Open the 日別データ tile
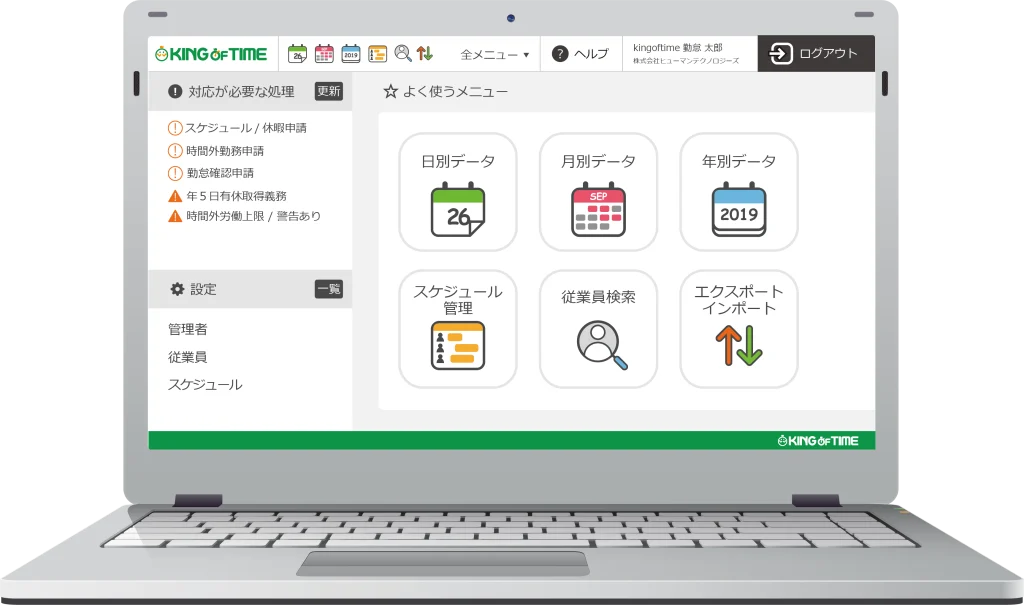This screenshot has width=1024, height=605. (x=458, y=192)
